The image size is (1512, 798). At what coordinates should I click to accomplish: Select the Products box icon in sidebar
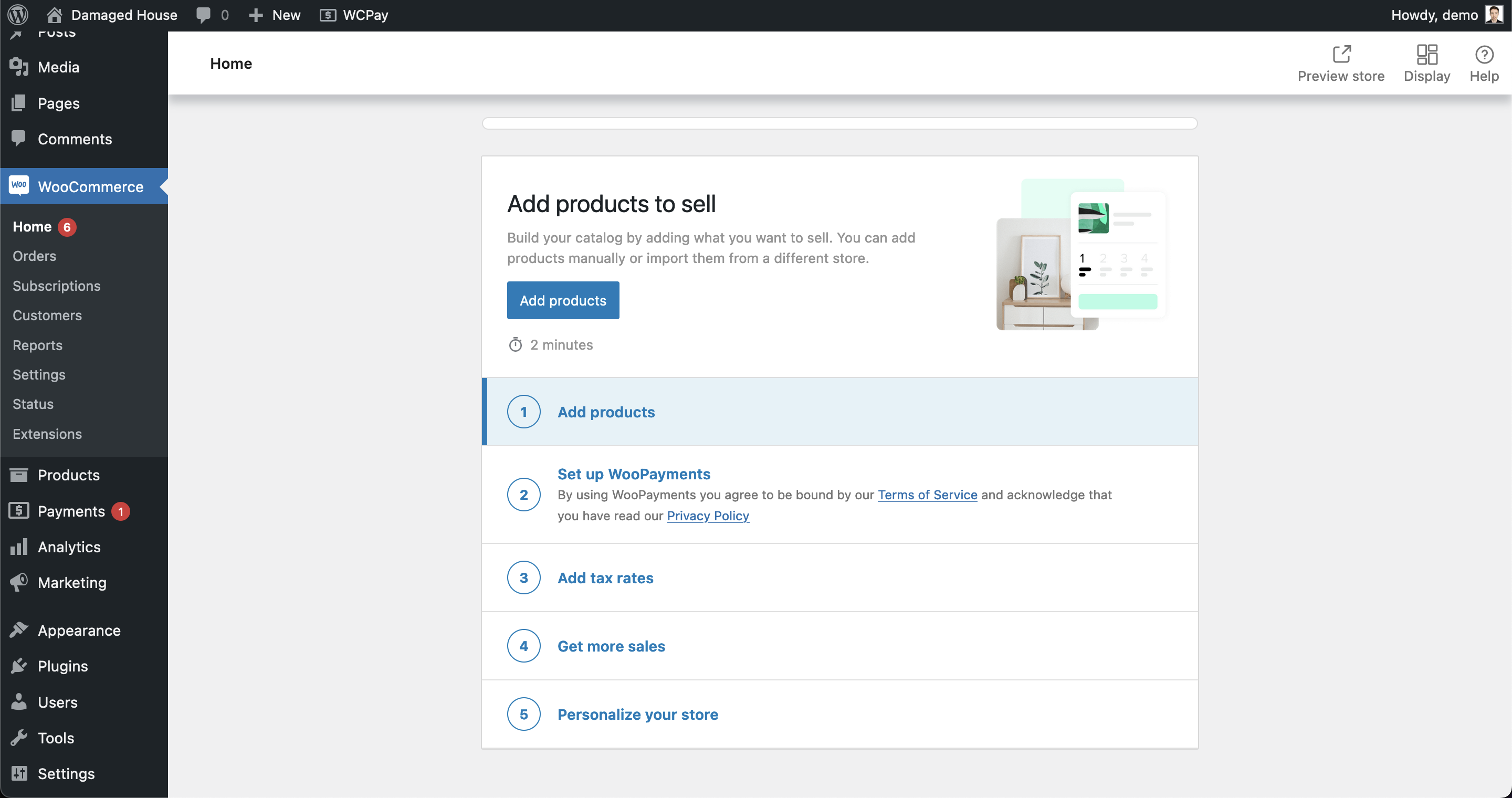pyautogui.click(x=19, y=475)
